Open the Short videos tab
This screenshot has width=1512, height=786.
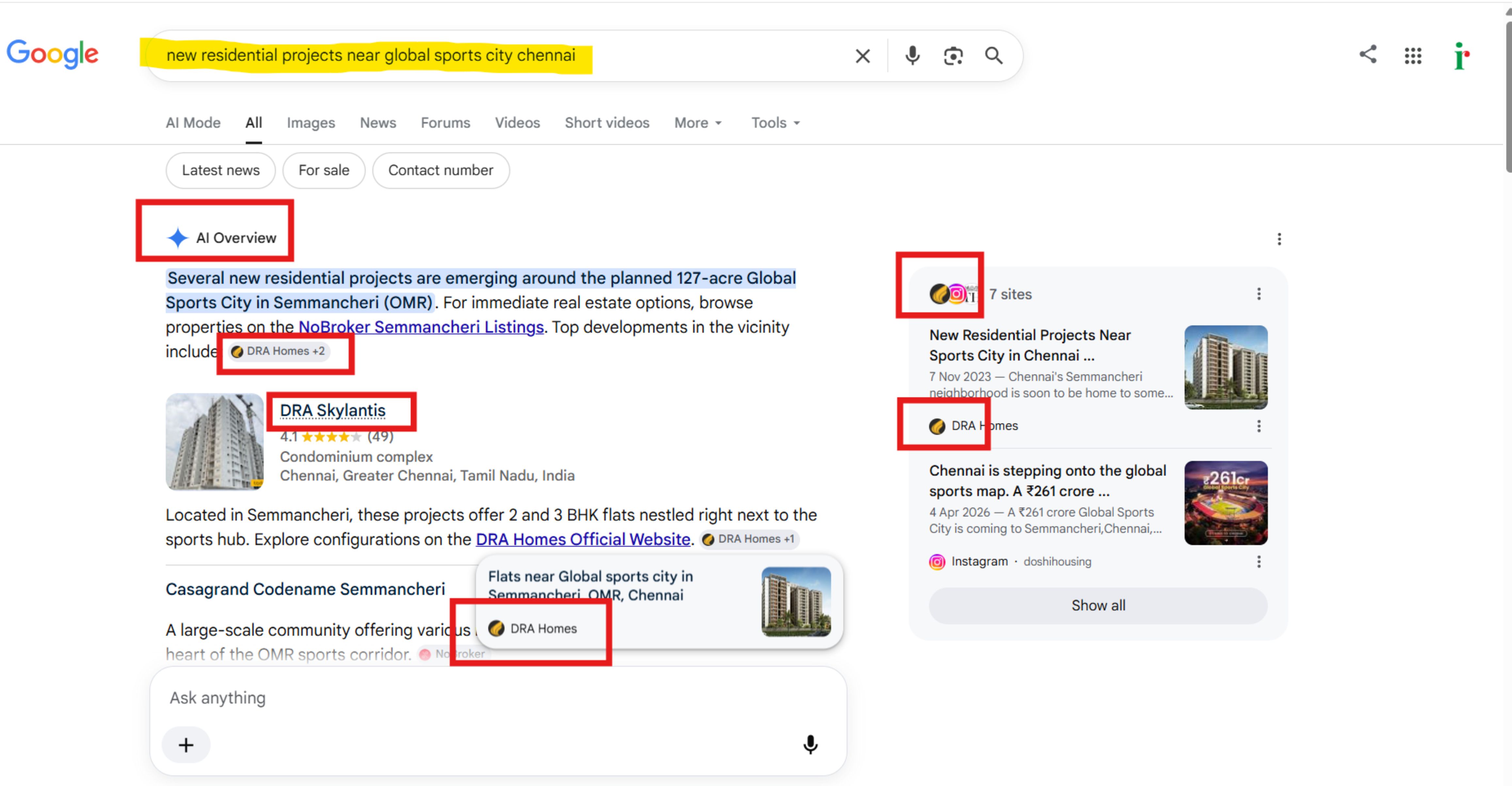tap(606, 123)
